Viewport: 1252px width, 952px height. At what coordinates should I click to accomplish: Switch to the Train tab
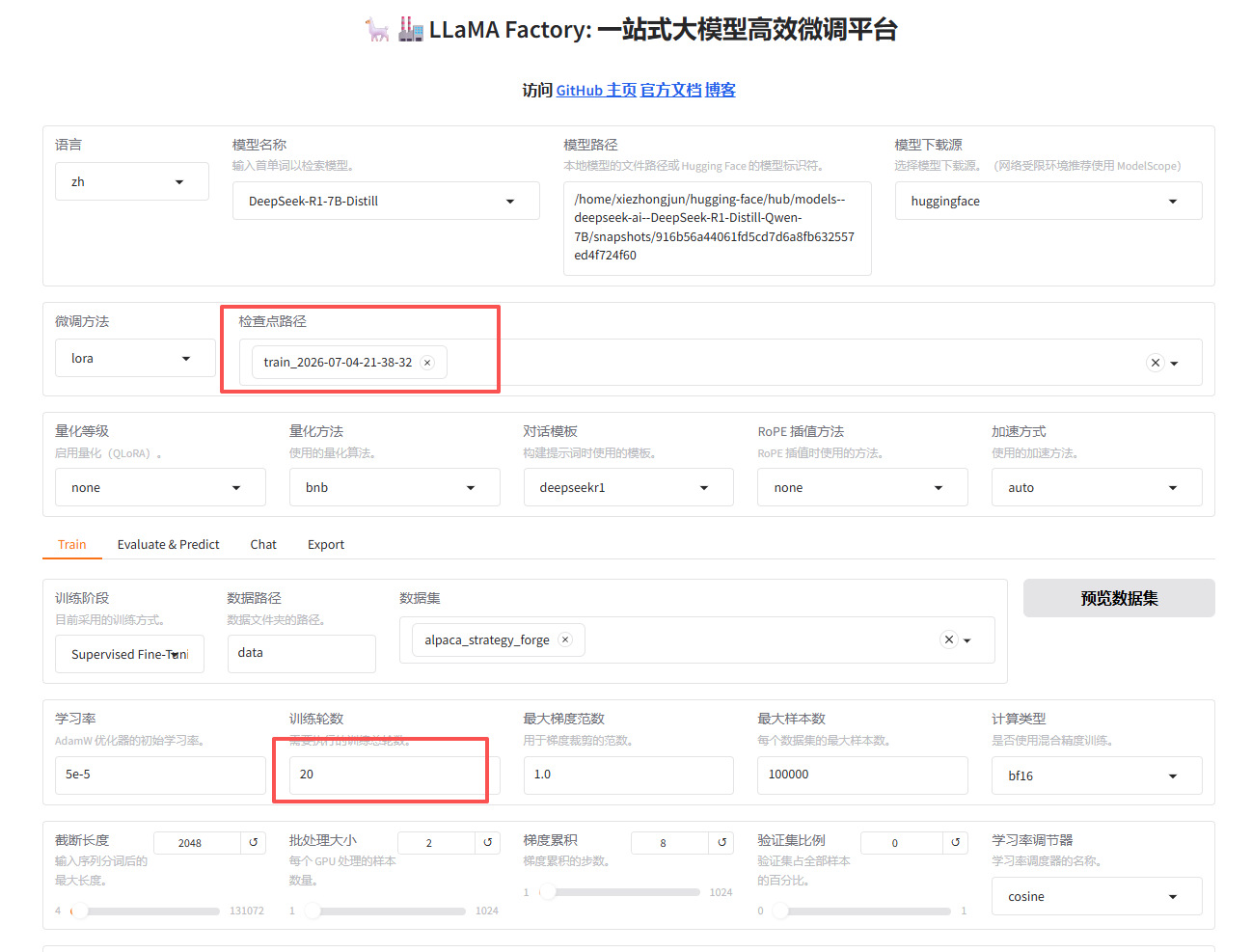72,544
